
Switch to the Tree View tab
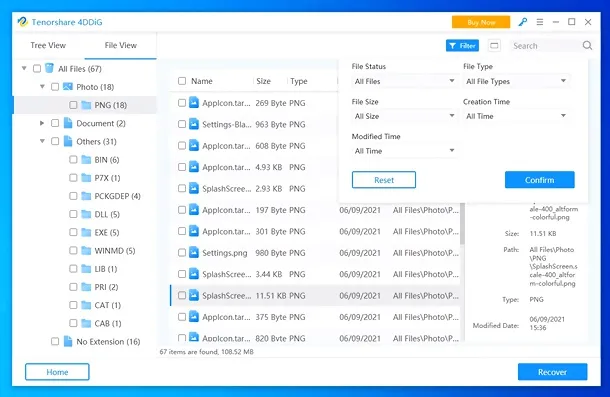tap(48, 46)
